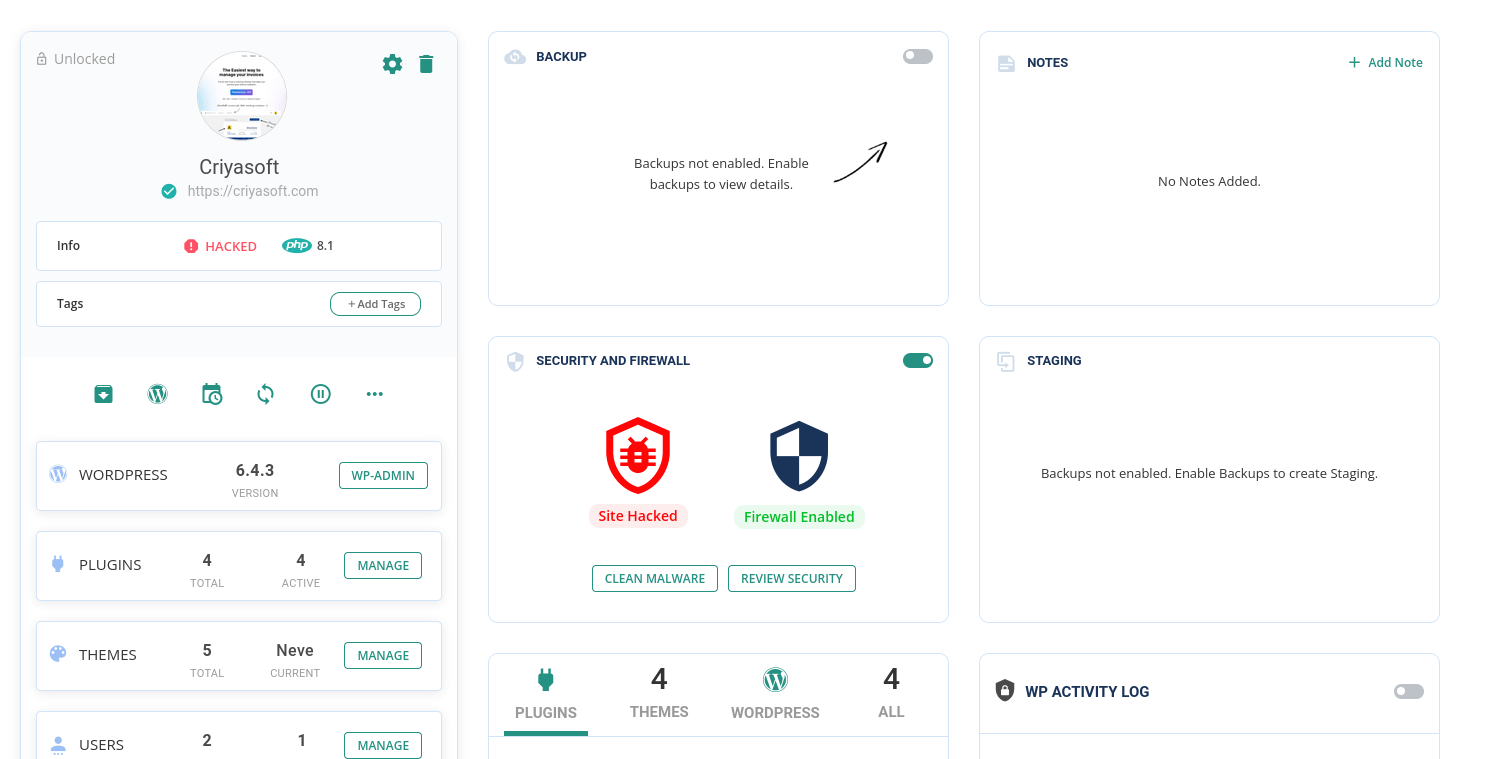This screenshot has height=759, width=1497.
Task: Turn on the WP Activity Log toggle
Action: pos(1408,692)
